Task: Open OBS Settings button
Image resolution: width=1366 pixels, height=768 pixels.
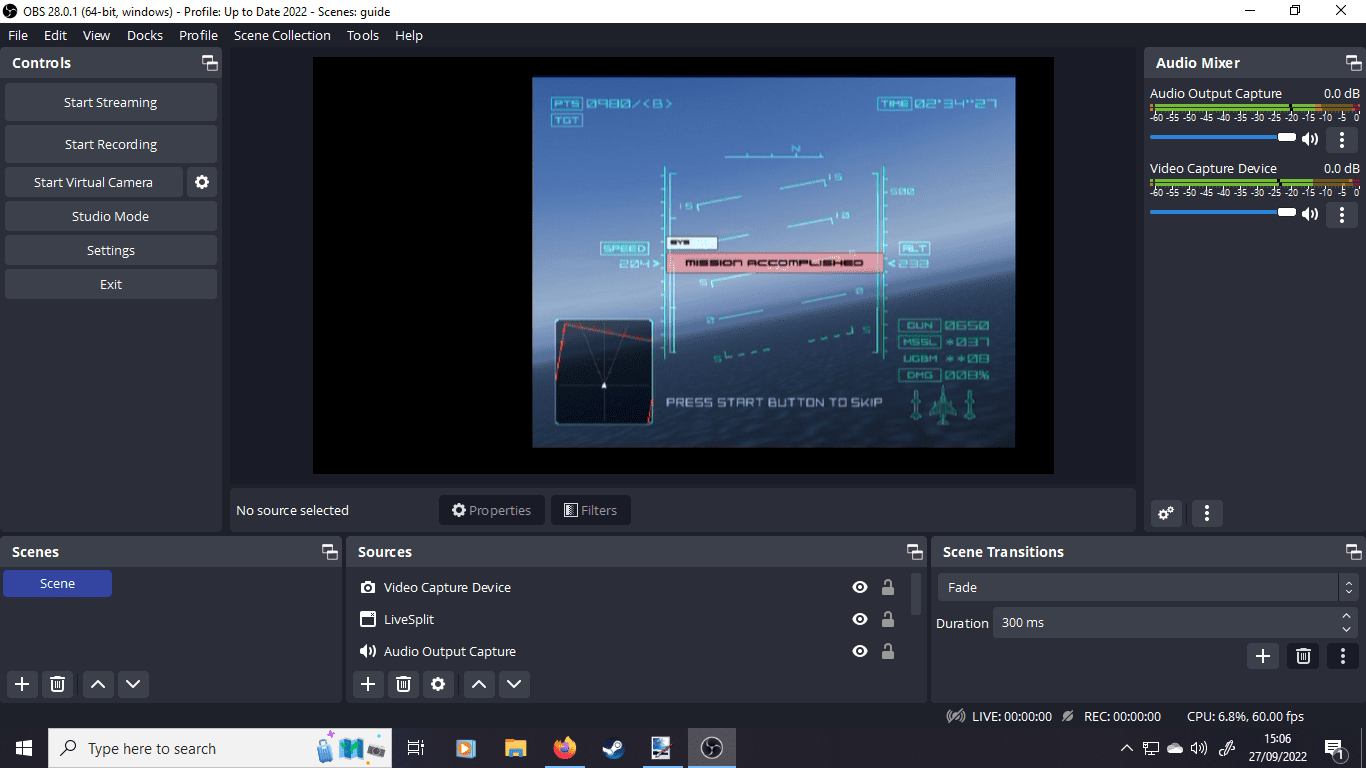Action: pos(111,250)
